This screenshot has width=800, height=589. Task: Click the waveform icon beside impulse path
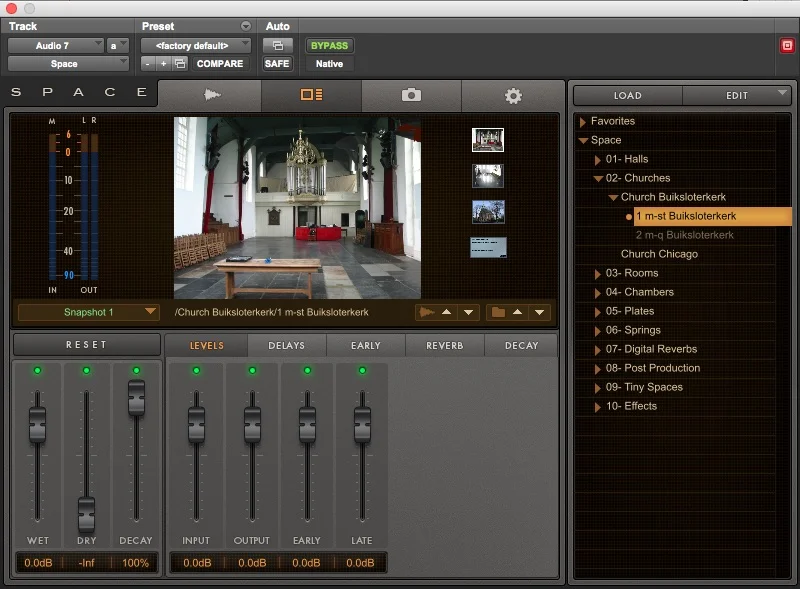[427, 312]
